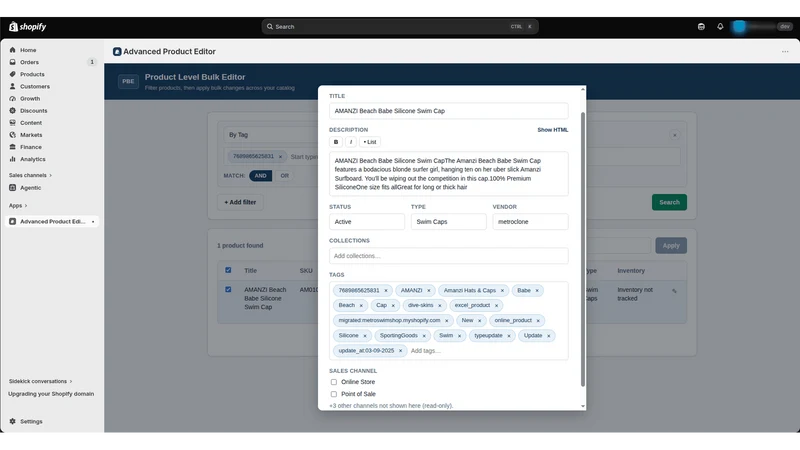Screen dimensions: 800x450
Task: Click the top Search bar
Action: [400, 27]
